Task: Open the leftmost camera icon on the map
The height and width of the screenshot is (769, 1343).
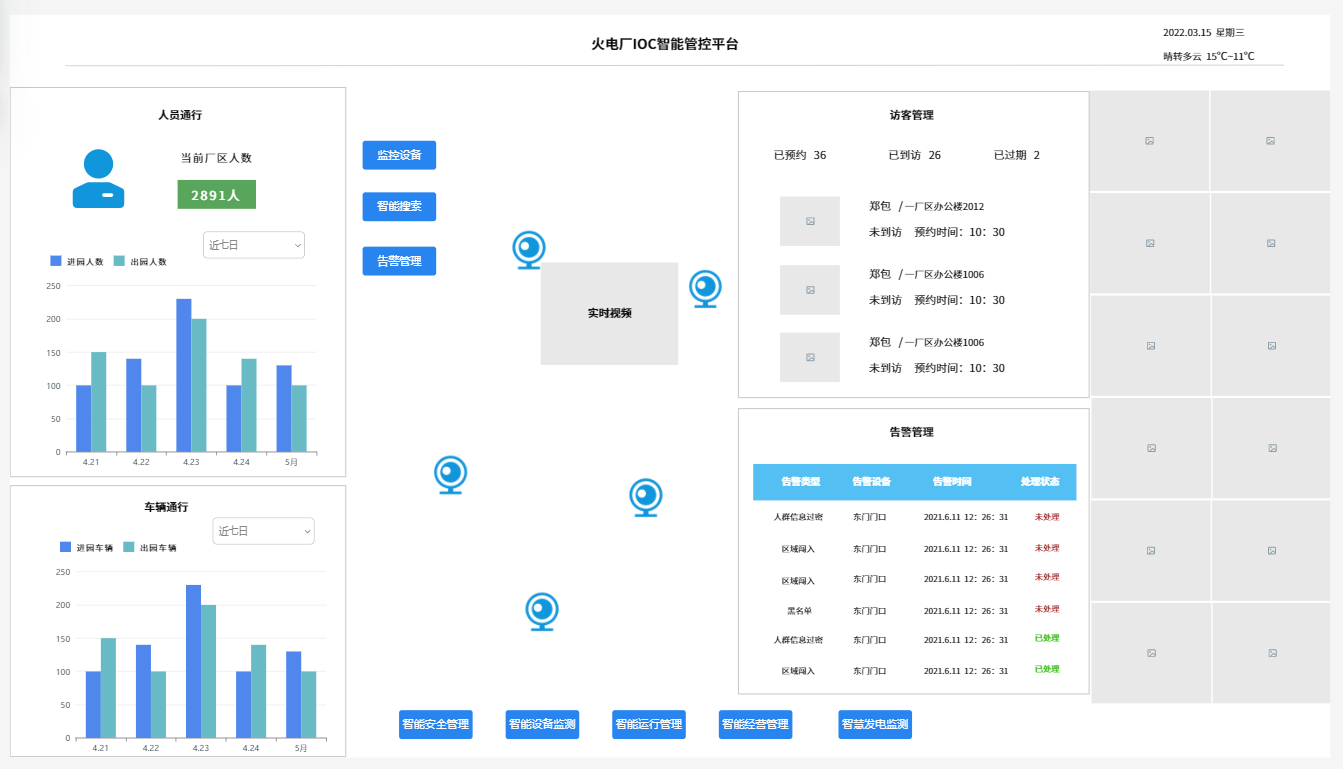Action: coord(450,475)
